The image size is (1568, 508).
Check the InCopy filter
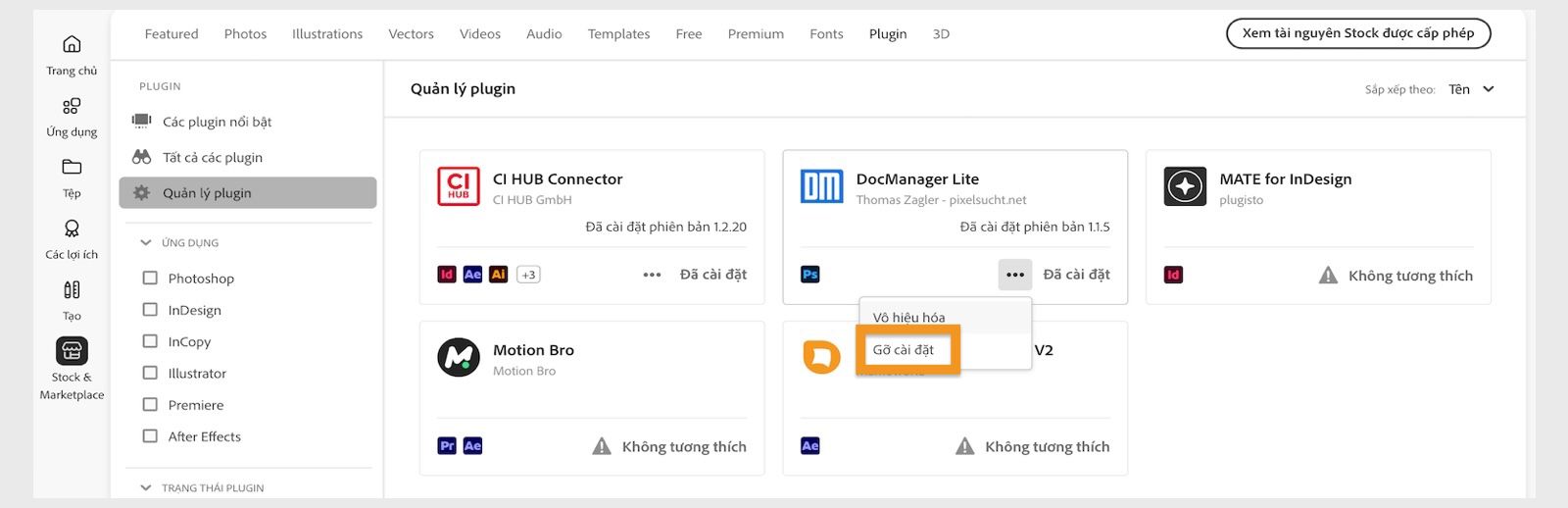click(150, 341)
